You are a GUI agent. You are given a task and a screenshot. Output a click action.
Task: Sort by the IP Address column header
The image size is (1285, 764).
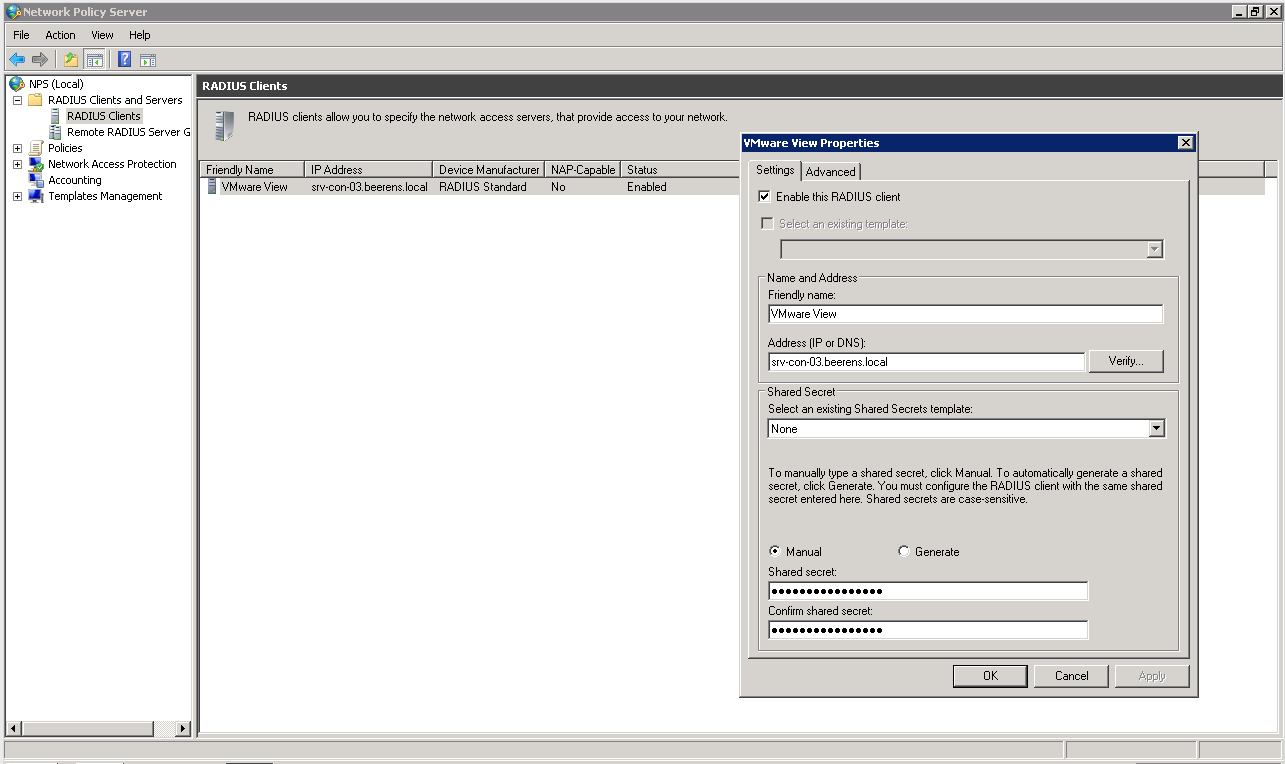368,170
